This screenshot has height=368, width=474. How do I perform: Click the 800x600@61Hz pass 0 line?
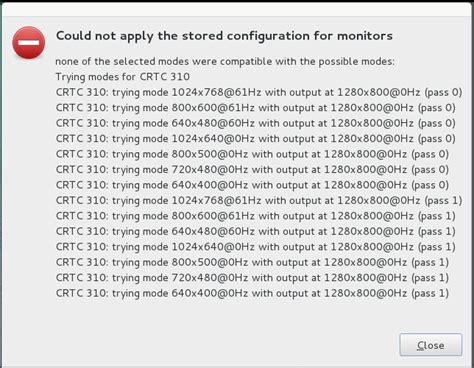pos(256,108)
